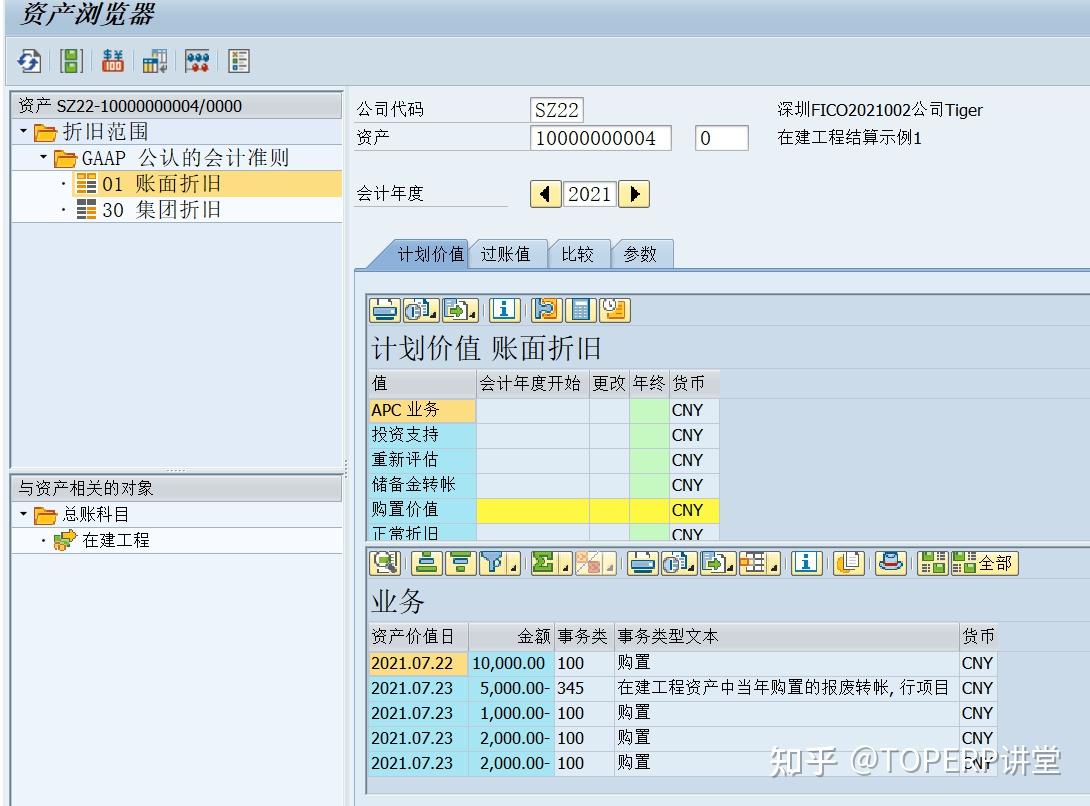This screenshot has width=1090, height=806.
Task: Click the info icon in planned values toolbar
Action: point(504,310)
